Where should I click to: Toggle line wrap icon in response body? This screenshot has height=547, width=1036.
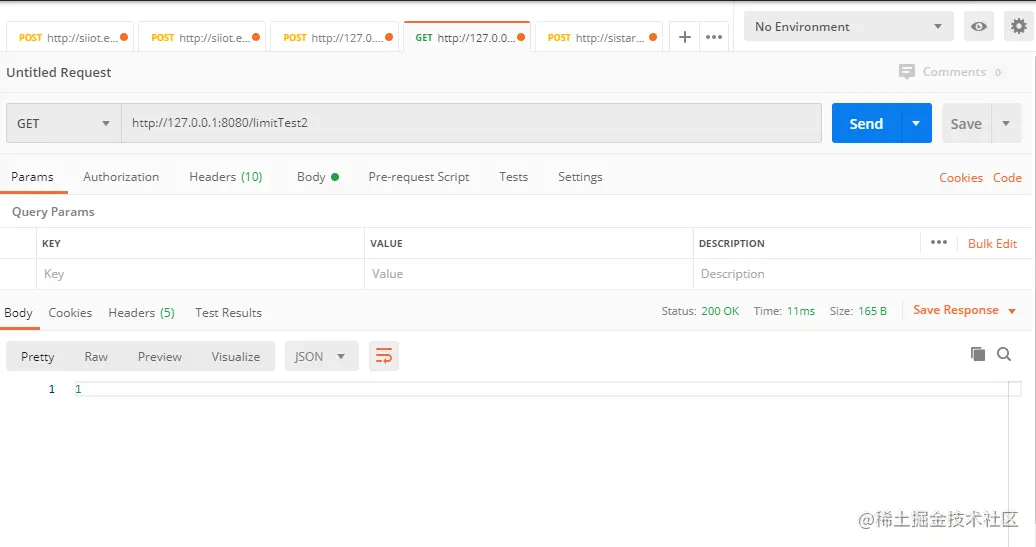[x=384, y=356]
